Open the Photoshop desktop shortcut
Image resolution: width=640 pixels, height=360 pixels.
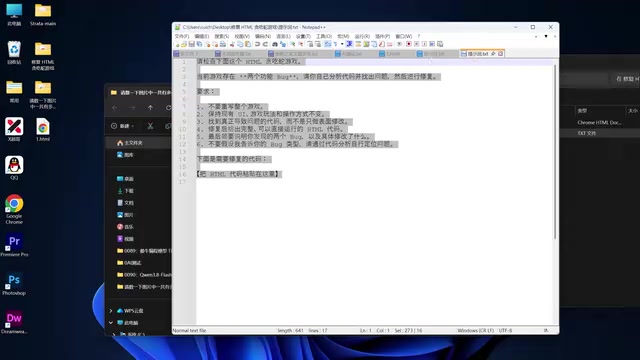14,284
